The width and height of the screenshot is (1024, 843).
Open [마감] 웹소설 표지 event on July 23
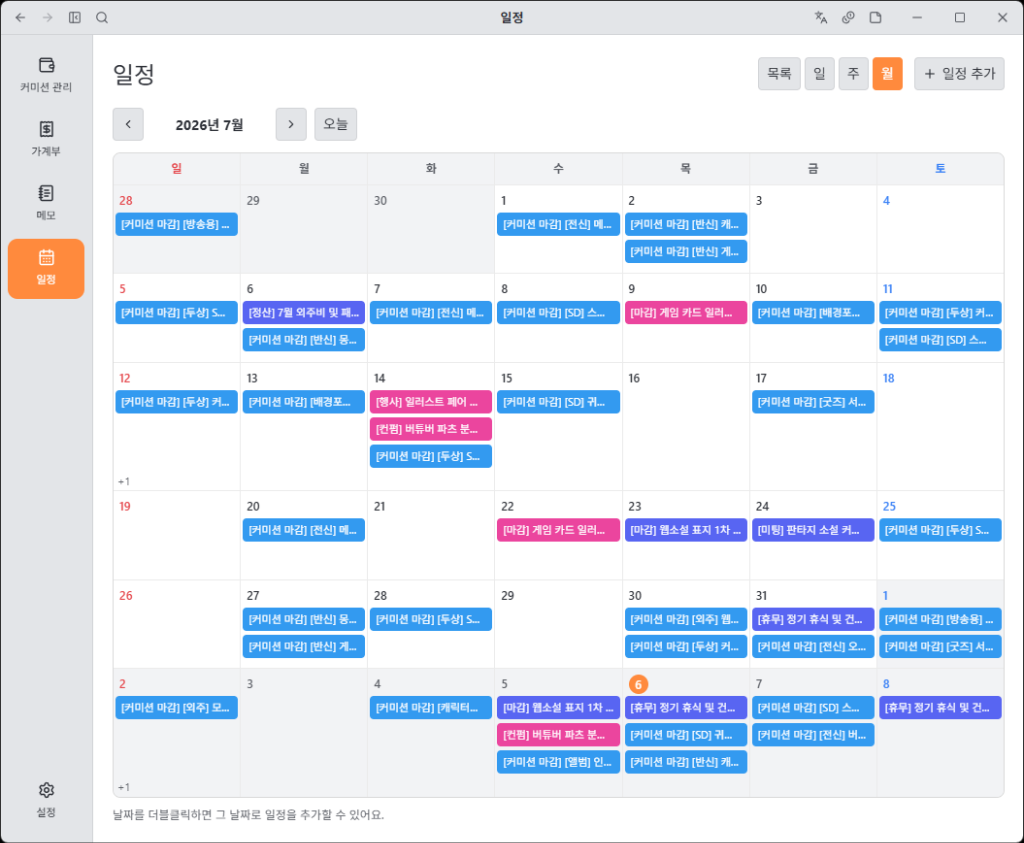click(x=686, y=530)
